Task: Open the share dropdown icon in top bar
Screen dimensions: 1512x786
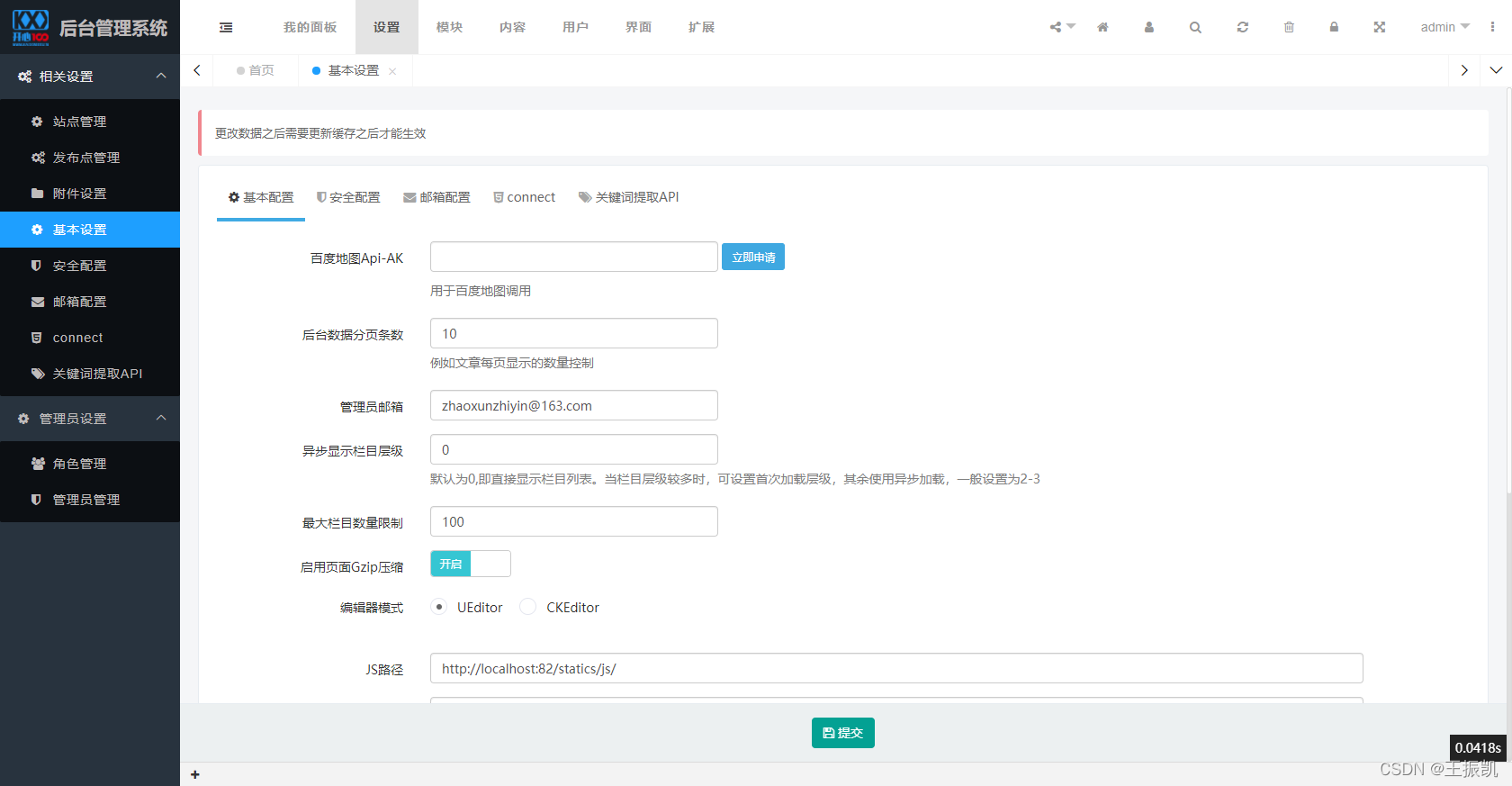Action: click(x=1062, y=27)
